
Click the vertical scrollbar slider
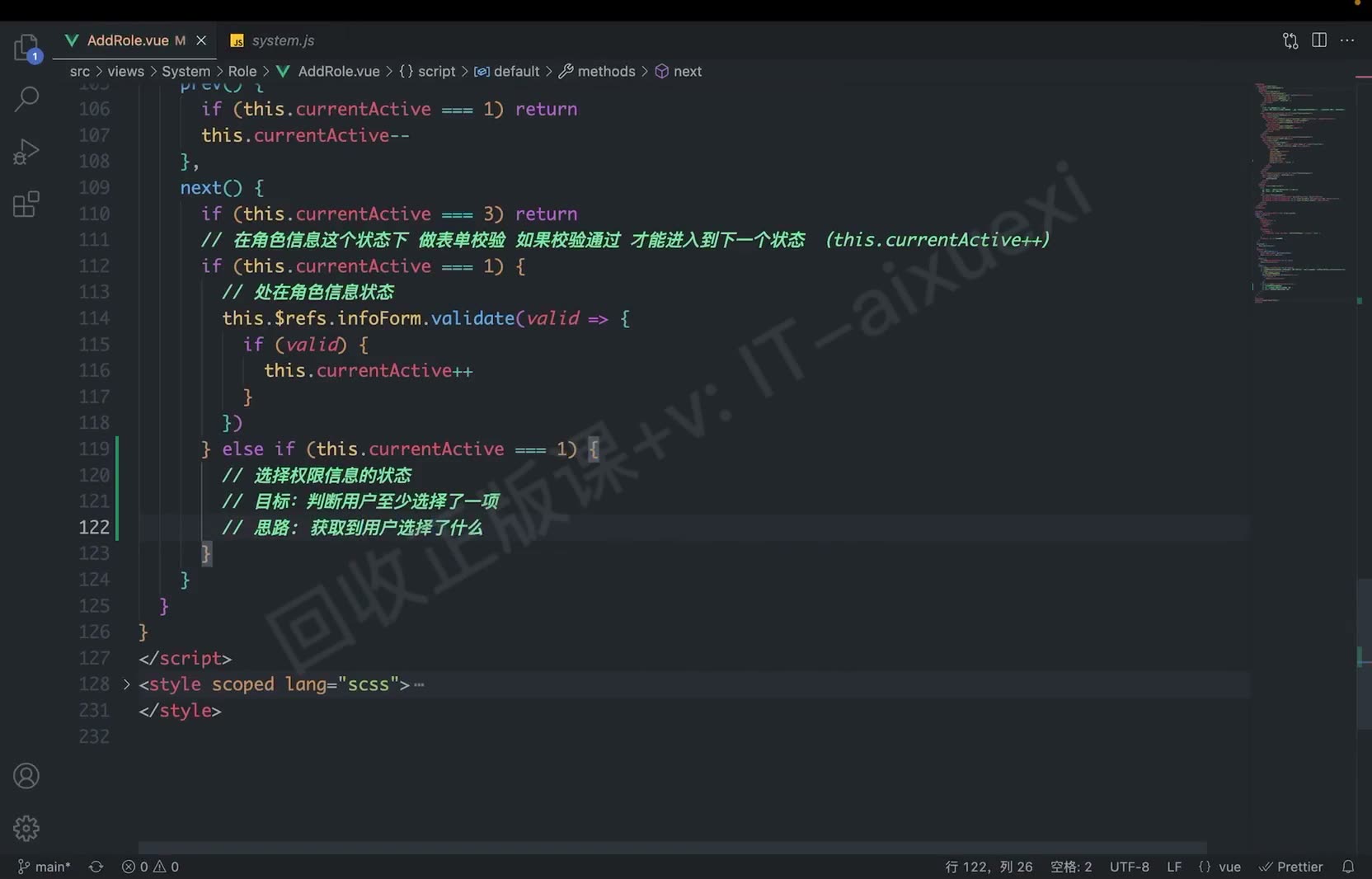click(x=1364, y=655)
